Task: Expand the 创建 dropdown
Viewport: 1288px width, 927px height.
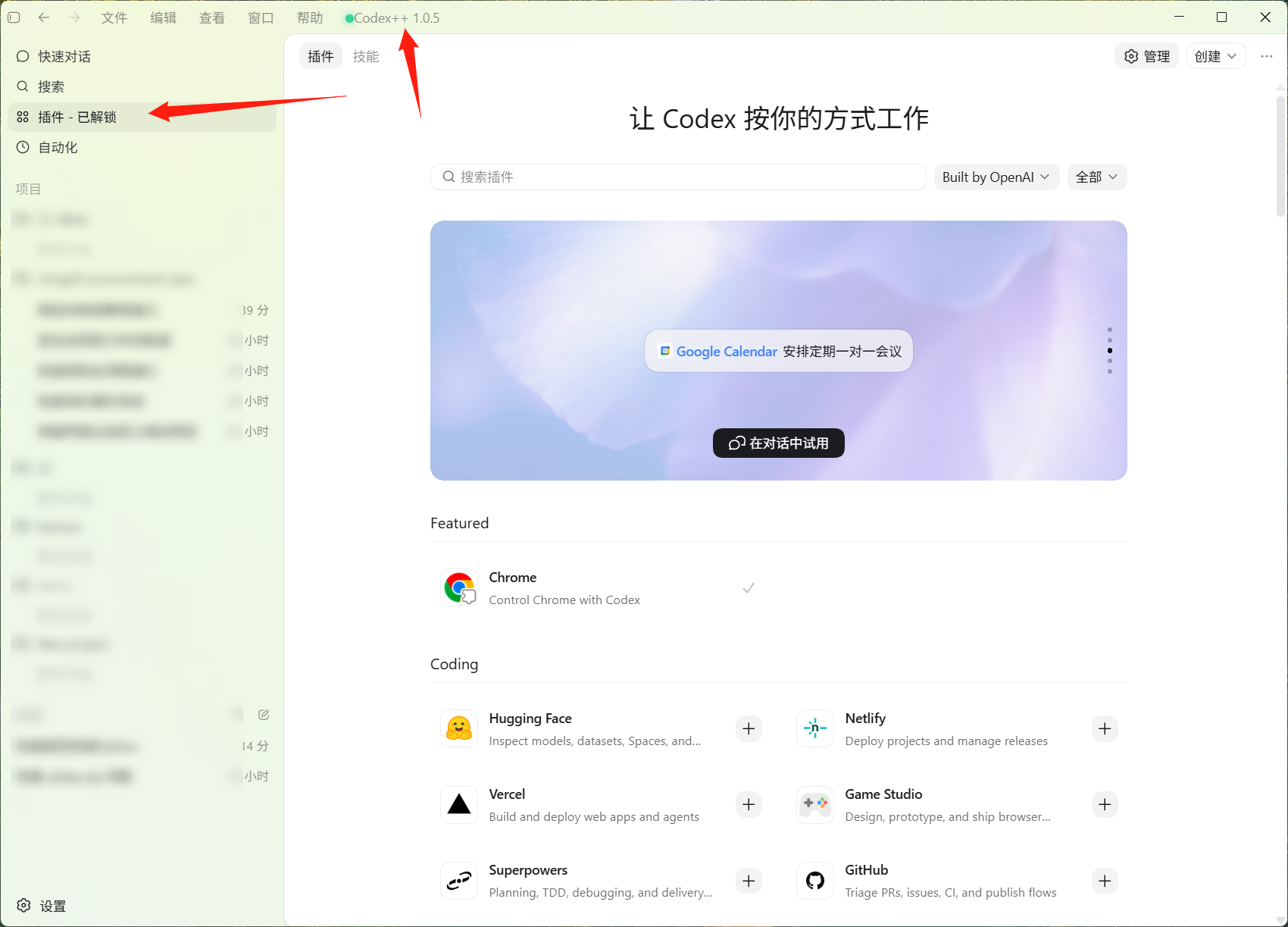Action: click(x=1216, y=56)
